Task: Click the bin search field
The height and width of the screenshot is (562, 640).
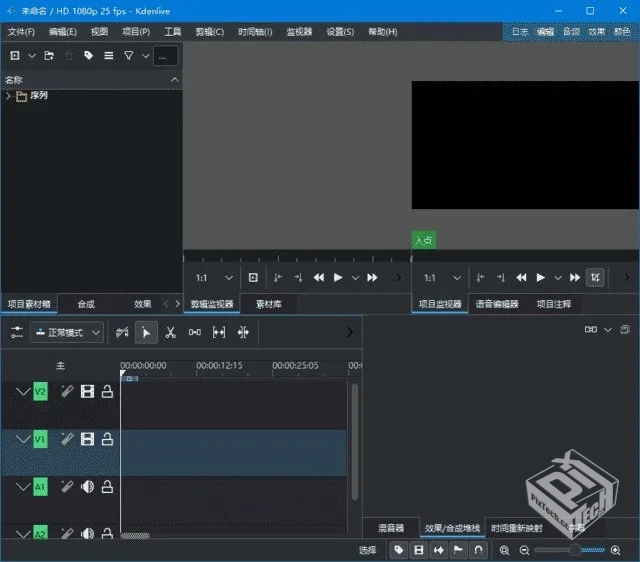Action: pos(165,56)
